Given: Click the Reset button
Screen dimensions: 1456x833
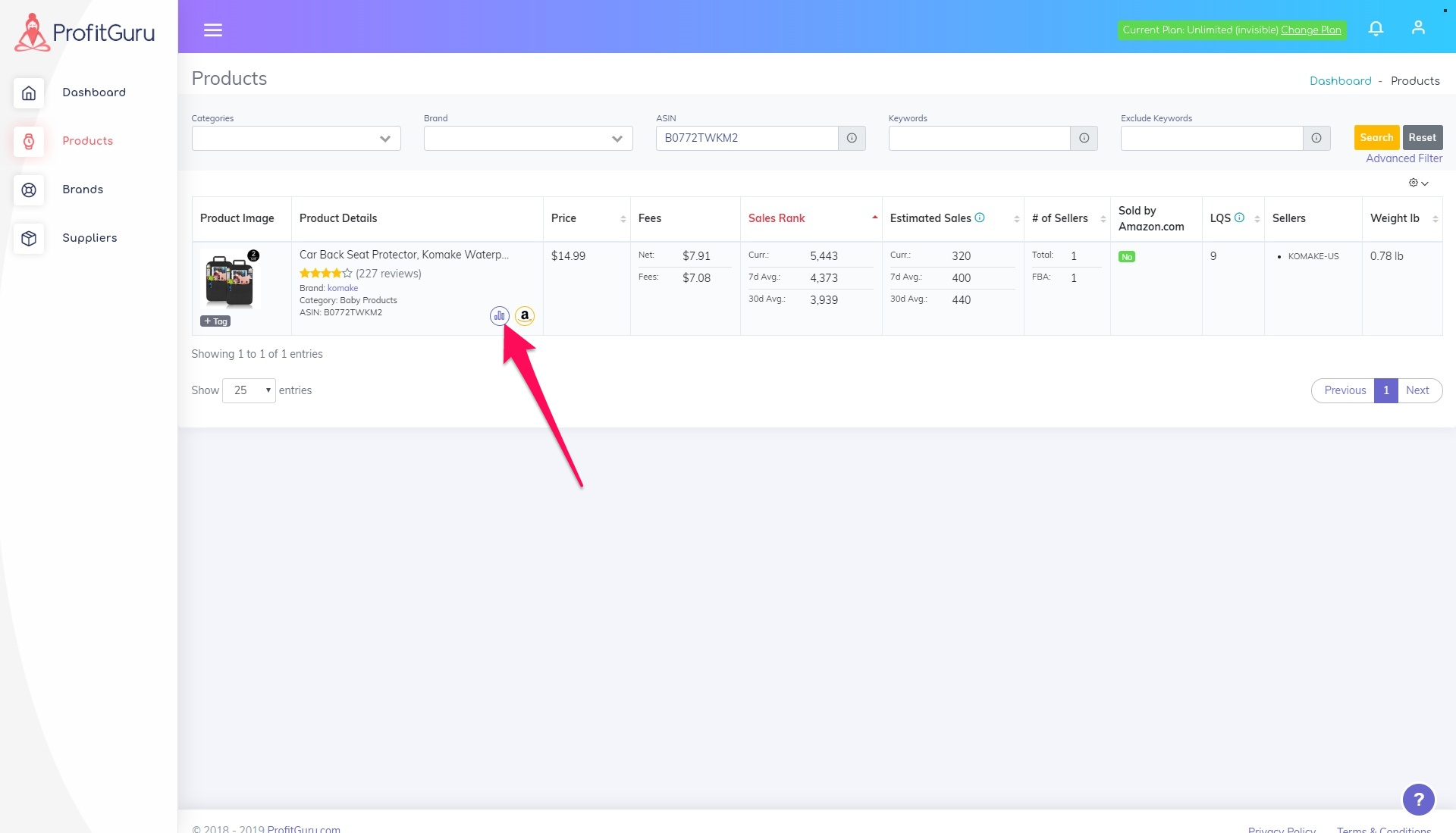Looking at the screenshot, I should coord(1423,137).
